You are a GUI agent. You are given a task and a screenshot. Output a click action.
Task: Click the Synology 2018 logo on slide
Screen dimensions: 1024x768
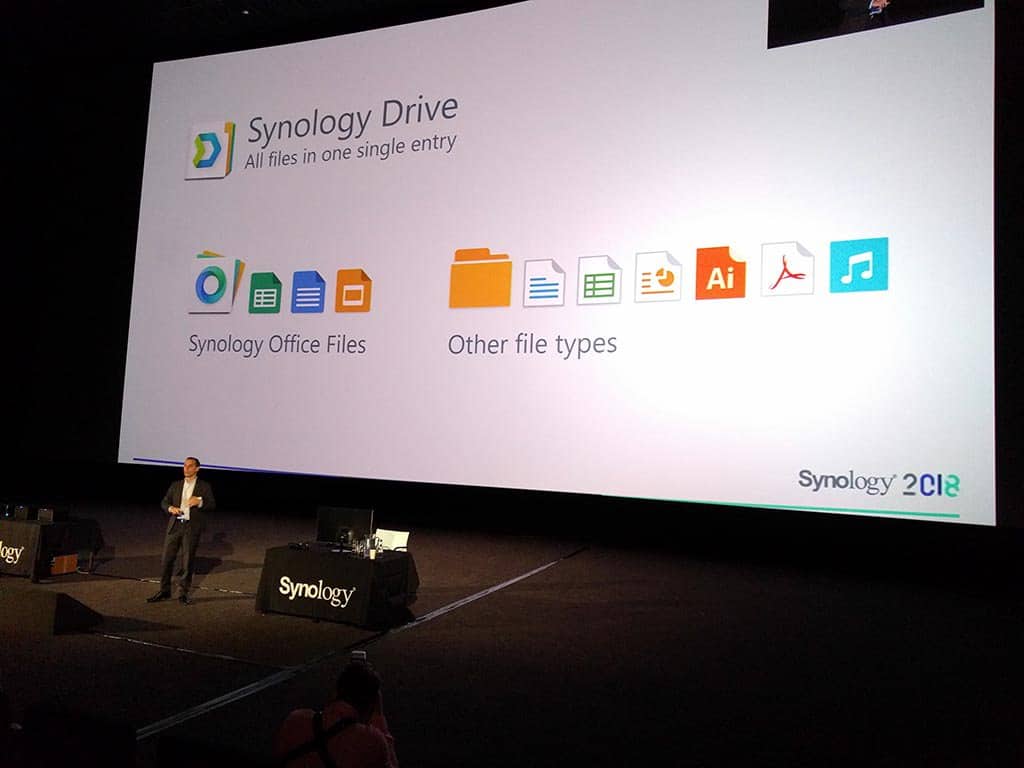coord(878,483)
